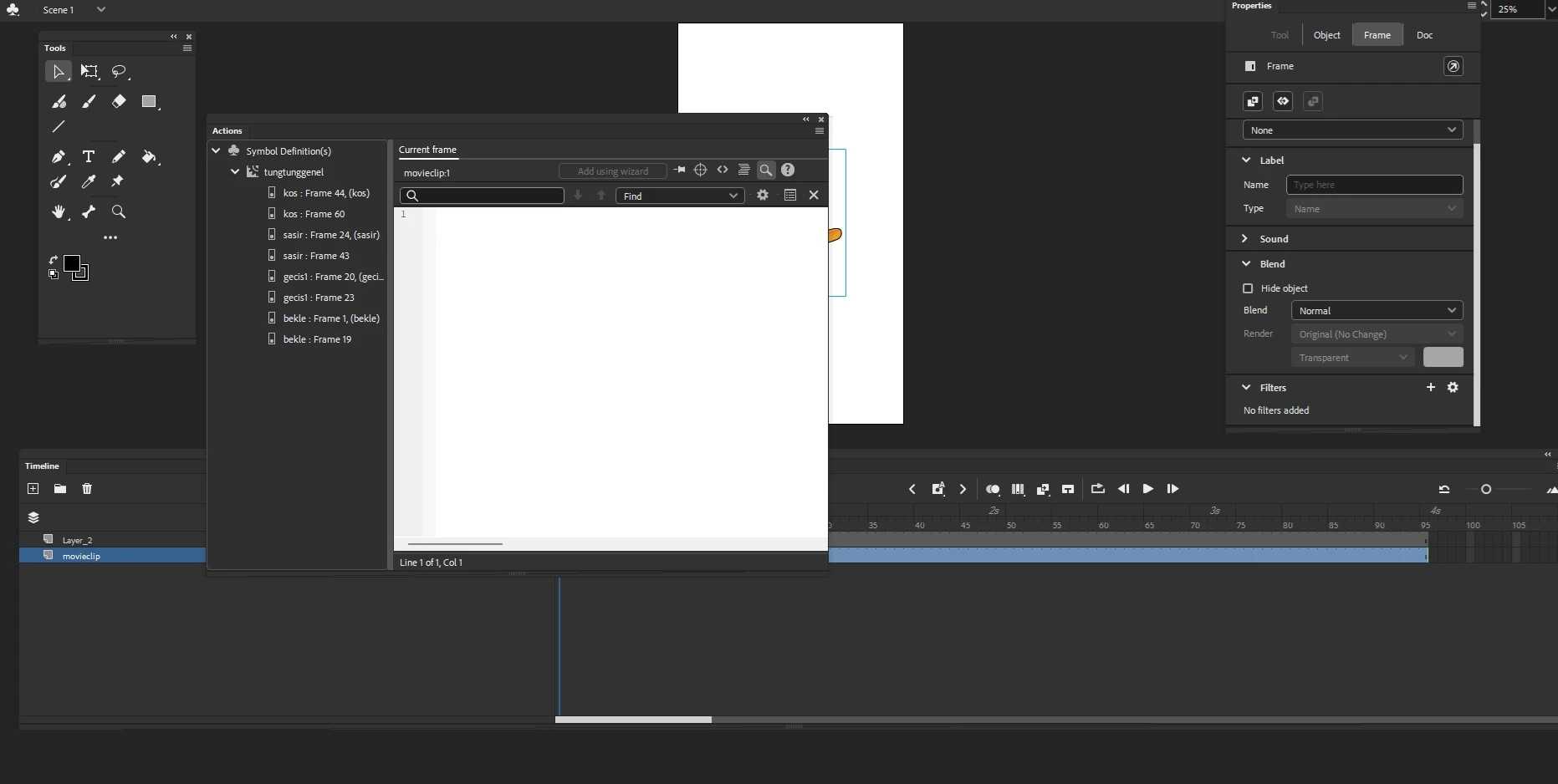
Task: Toggle Onion Skin in timeline
Action: (993, 489)
